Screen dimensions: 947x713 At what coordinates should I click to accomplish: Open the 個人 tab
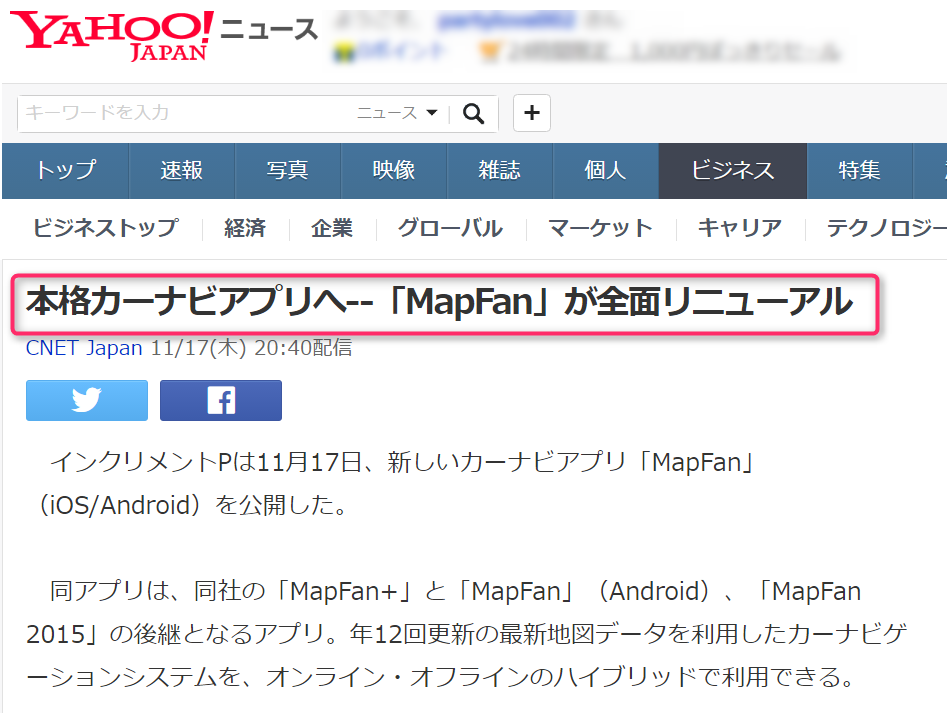[606, 171]
